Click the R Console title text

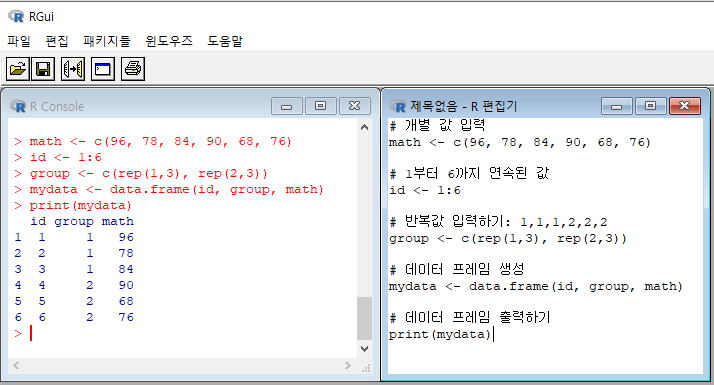point(57,107)
